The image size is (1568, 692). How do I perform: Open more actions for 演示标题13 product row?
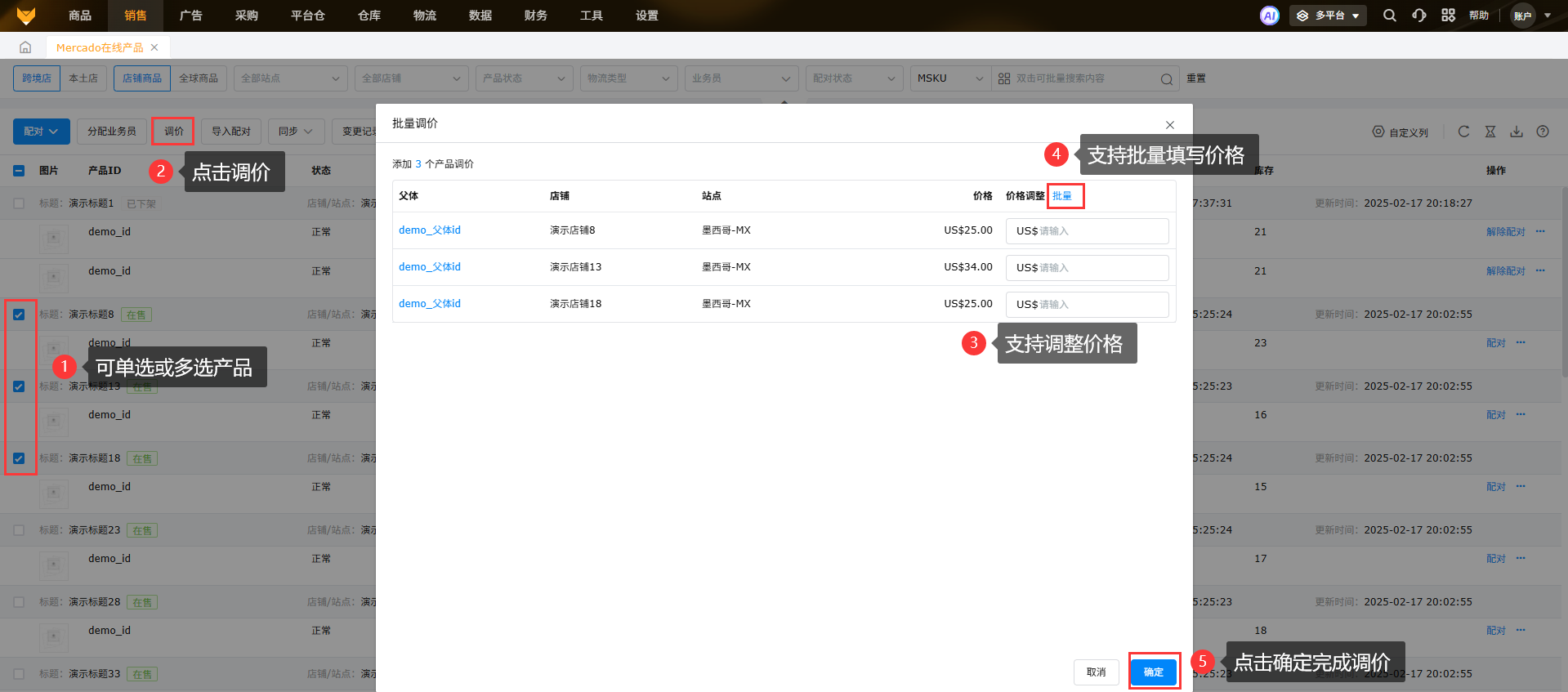[x=1521, y=415]
